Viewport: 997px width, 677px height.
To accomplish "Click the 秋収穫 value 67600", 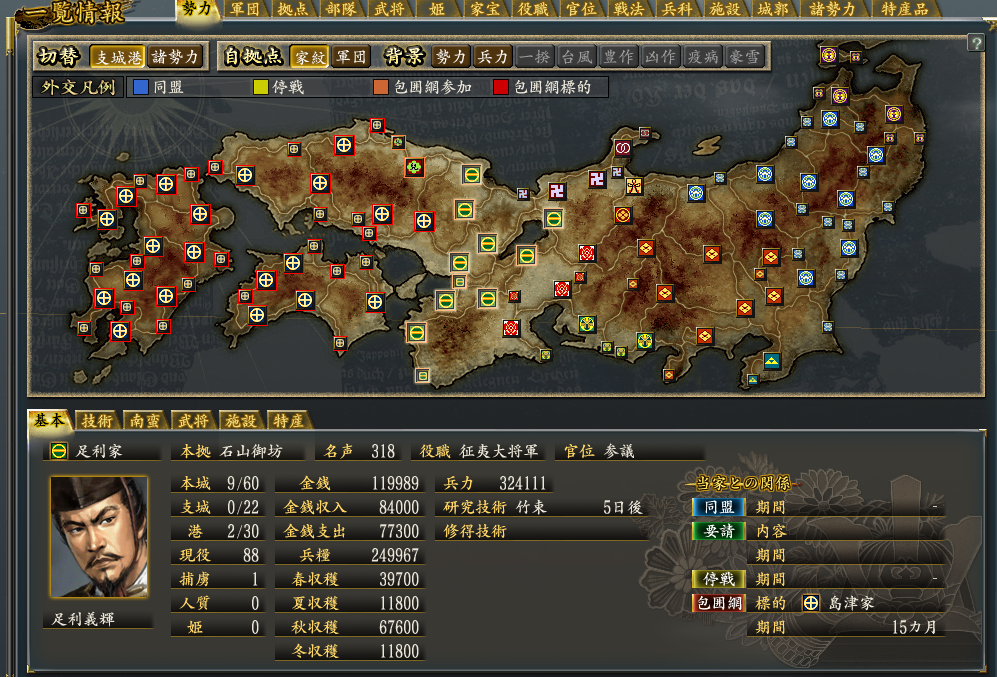I will [399, 627].
